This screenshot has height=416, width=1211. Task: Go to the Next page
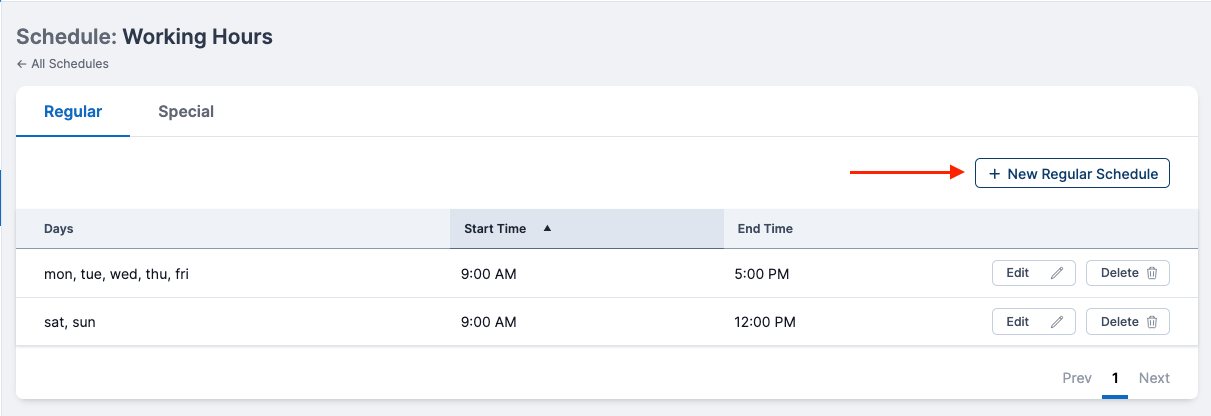click(x=1154, y=378)
